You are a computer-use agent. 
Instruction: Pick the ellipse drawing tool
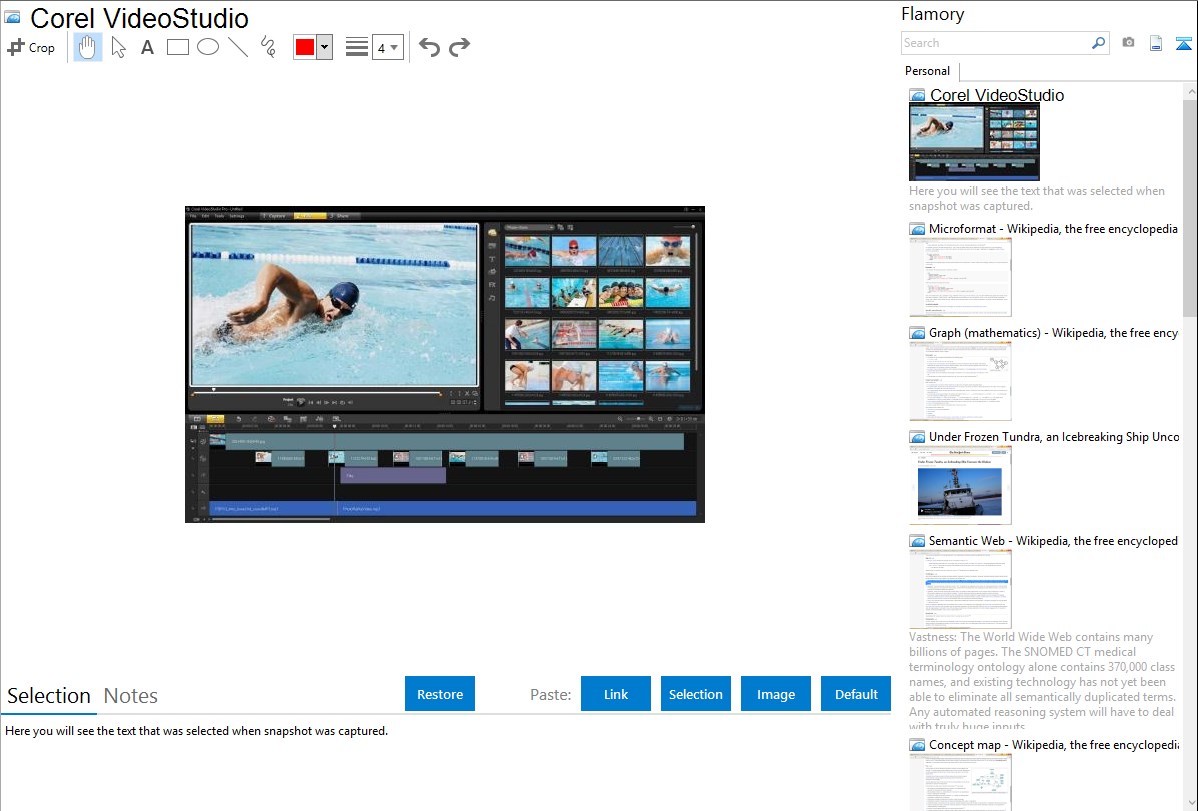[208, 47]
